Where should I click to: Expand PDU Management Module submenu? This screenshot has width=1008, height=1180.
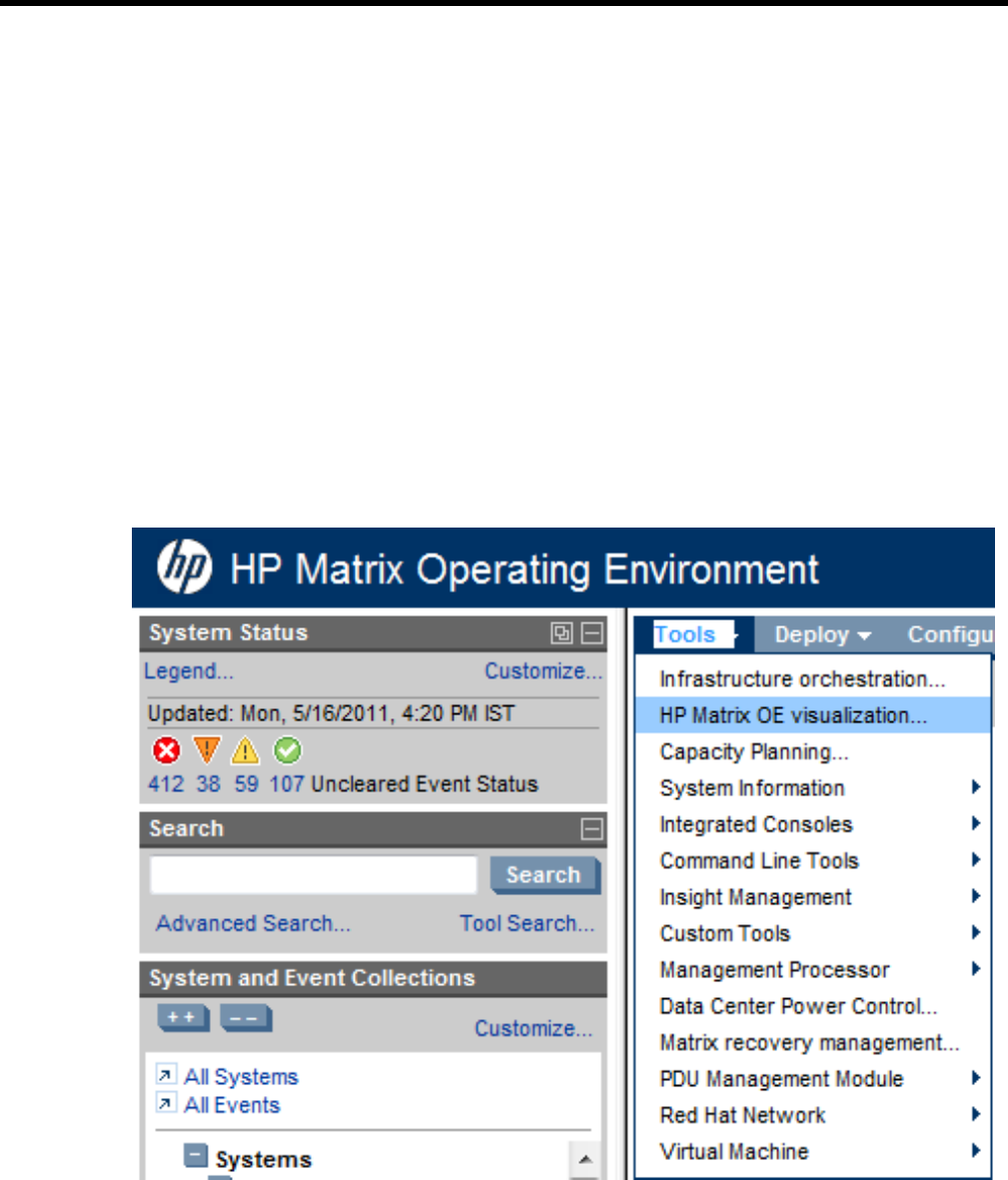(812, 1078)
